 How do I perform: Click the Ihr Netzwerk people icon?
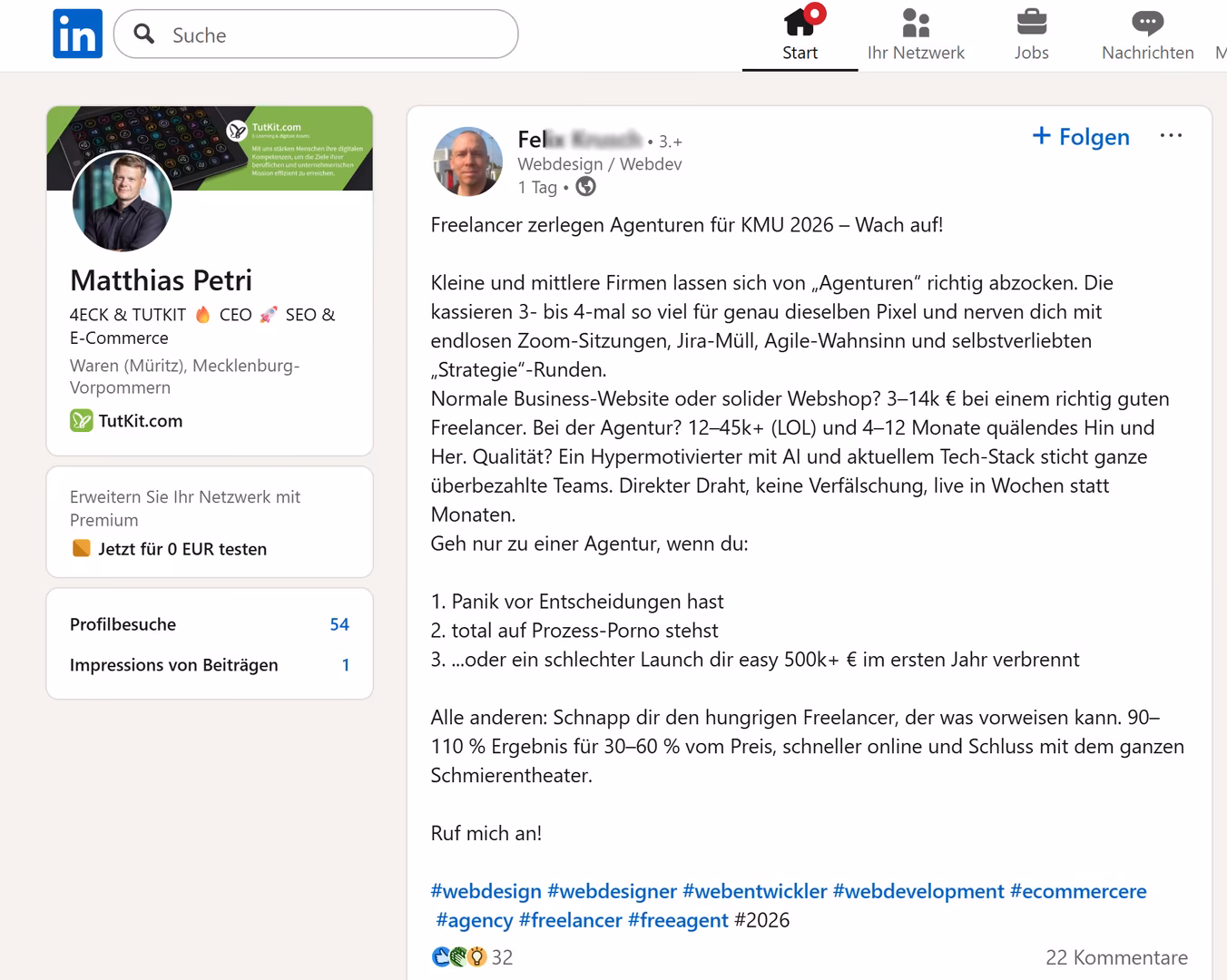(x=916, y=24)
